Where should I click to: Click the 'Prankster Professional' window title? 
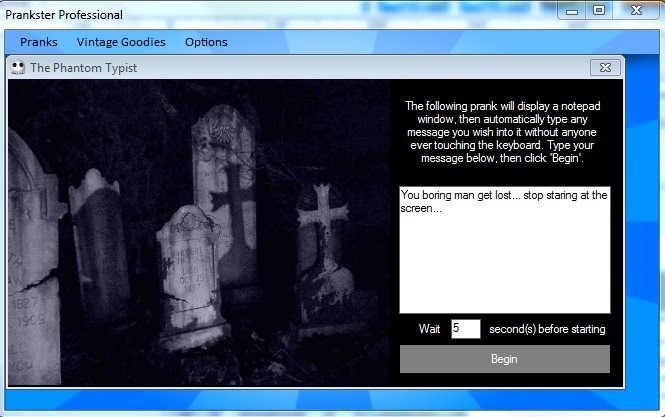[x=64, y=15]
